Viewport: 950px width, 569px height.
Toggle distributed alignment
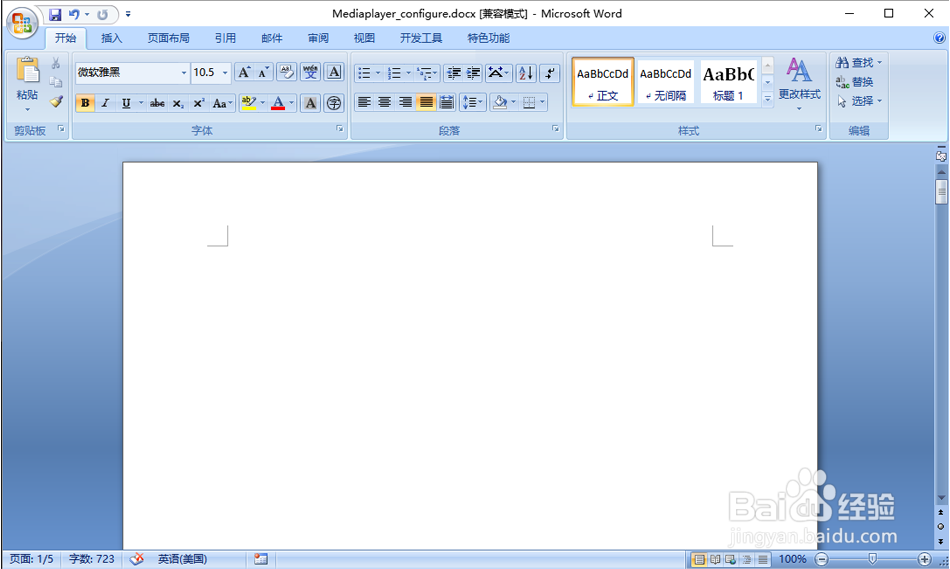coord(447,102)
